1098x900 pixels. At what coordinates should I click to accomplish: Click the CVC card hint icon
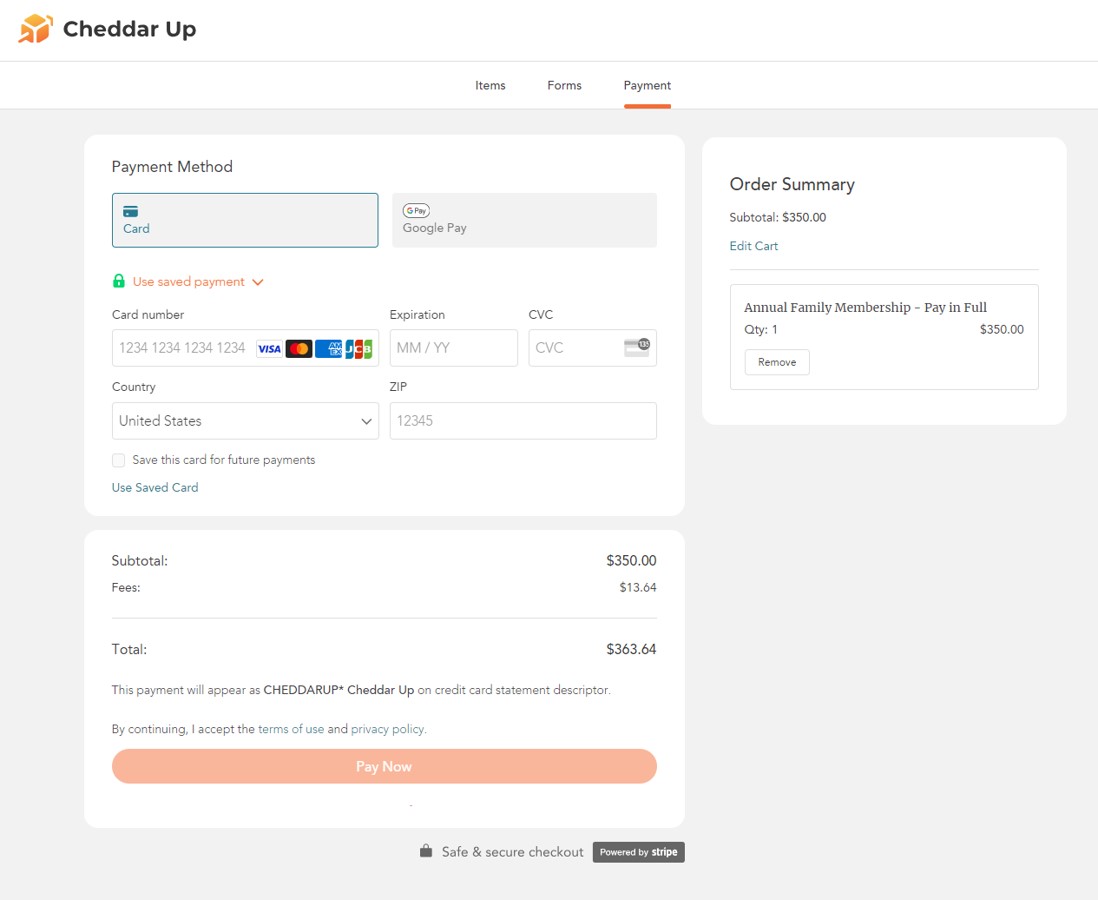click(636, 348)
